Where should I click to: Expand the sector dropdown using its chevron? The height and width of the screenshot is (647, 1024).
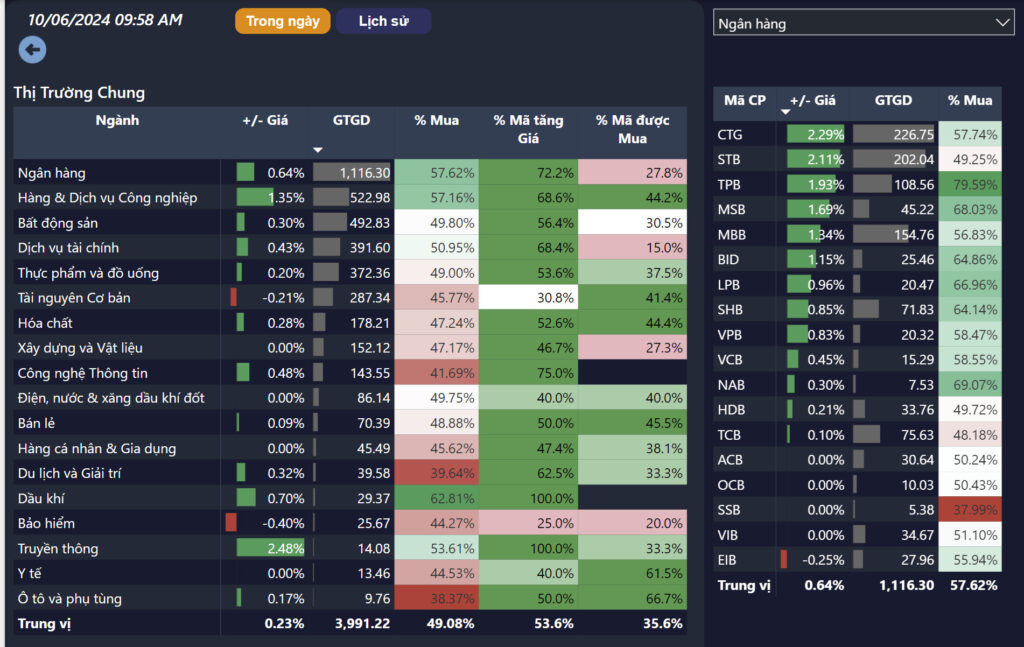click(x=1003, y=23)
